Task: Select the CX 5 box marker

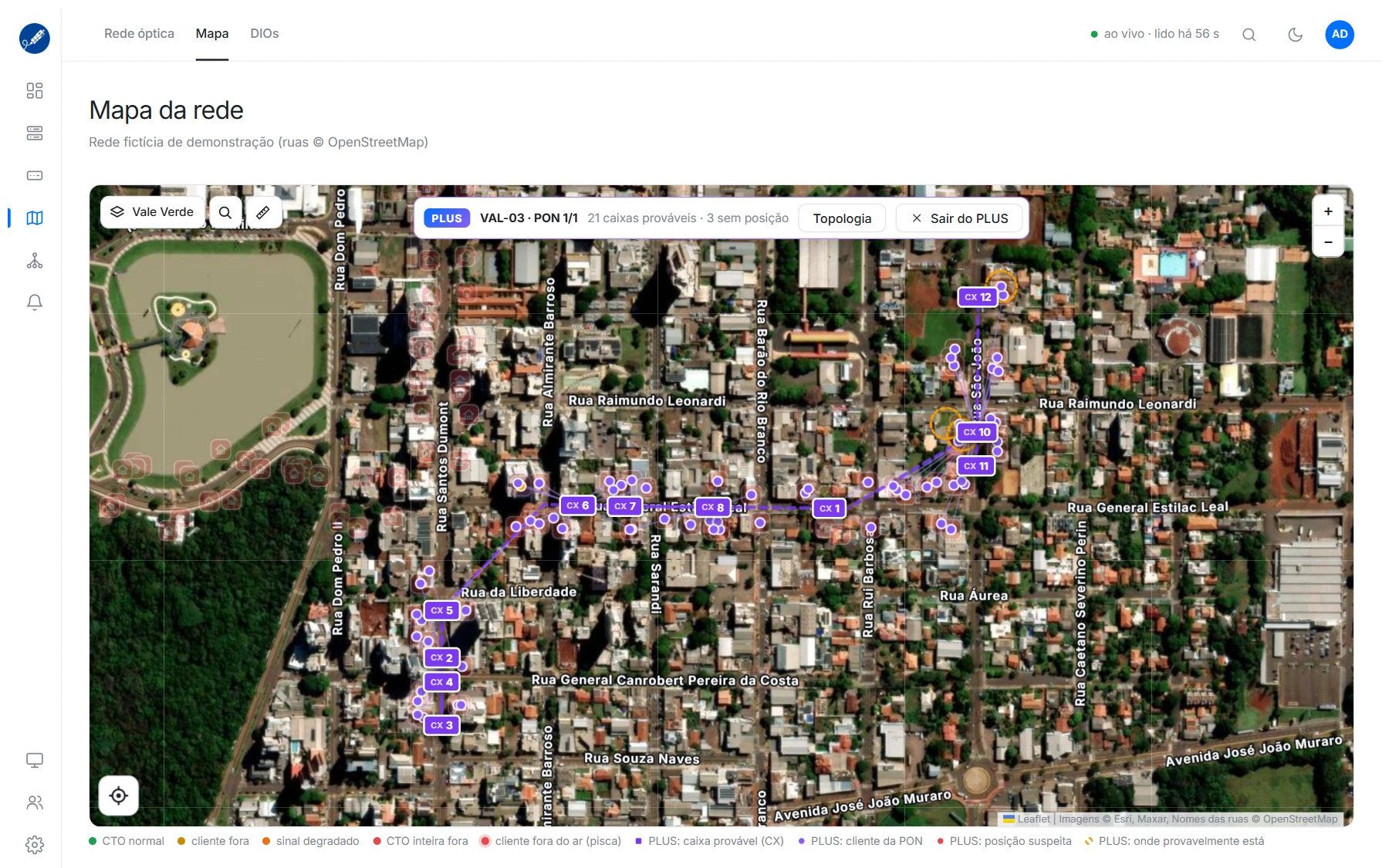Action: click(442, 610)
